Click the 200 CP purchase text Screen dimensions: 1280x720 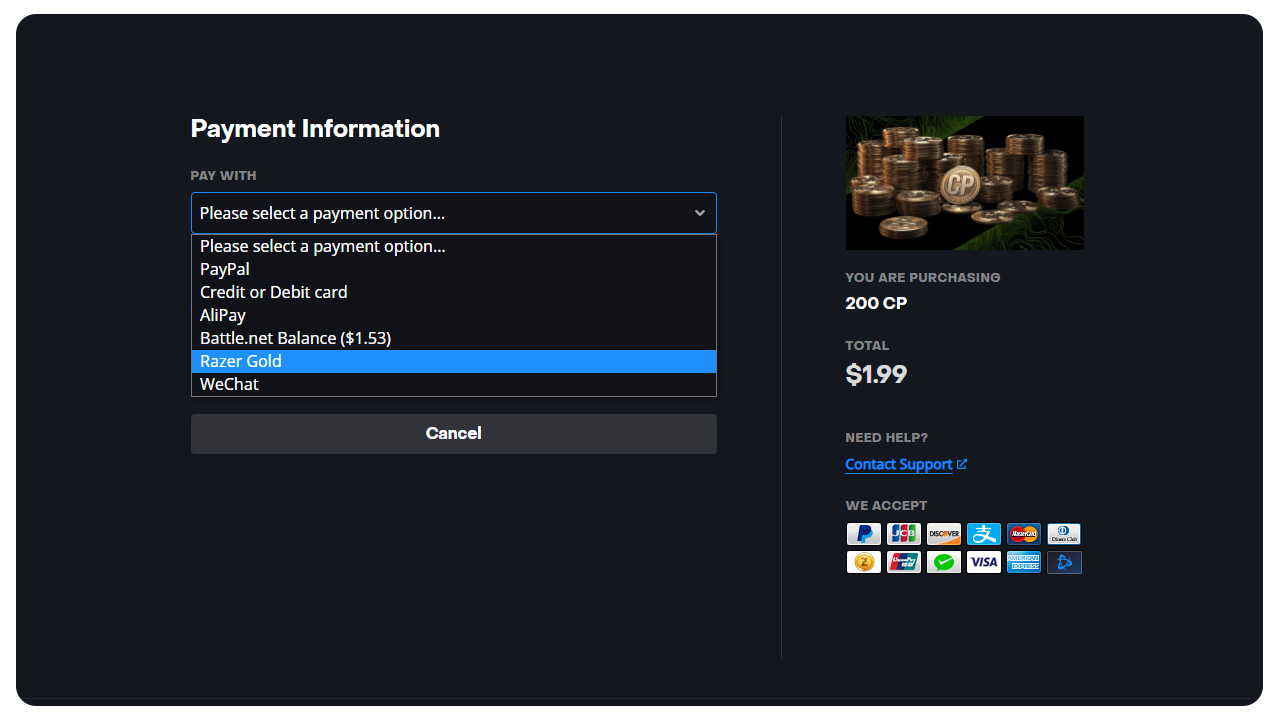tap(876, 303)
